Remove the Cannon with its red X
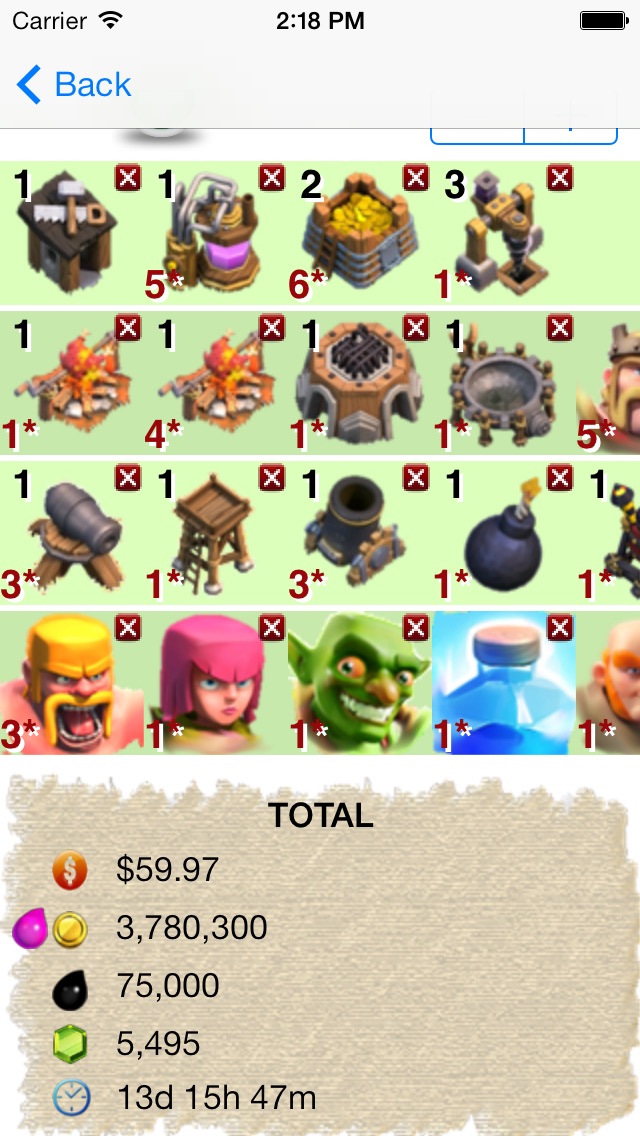This screenshot has width=640, height=1136. tap(128, 478)
